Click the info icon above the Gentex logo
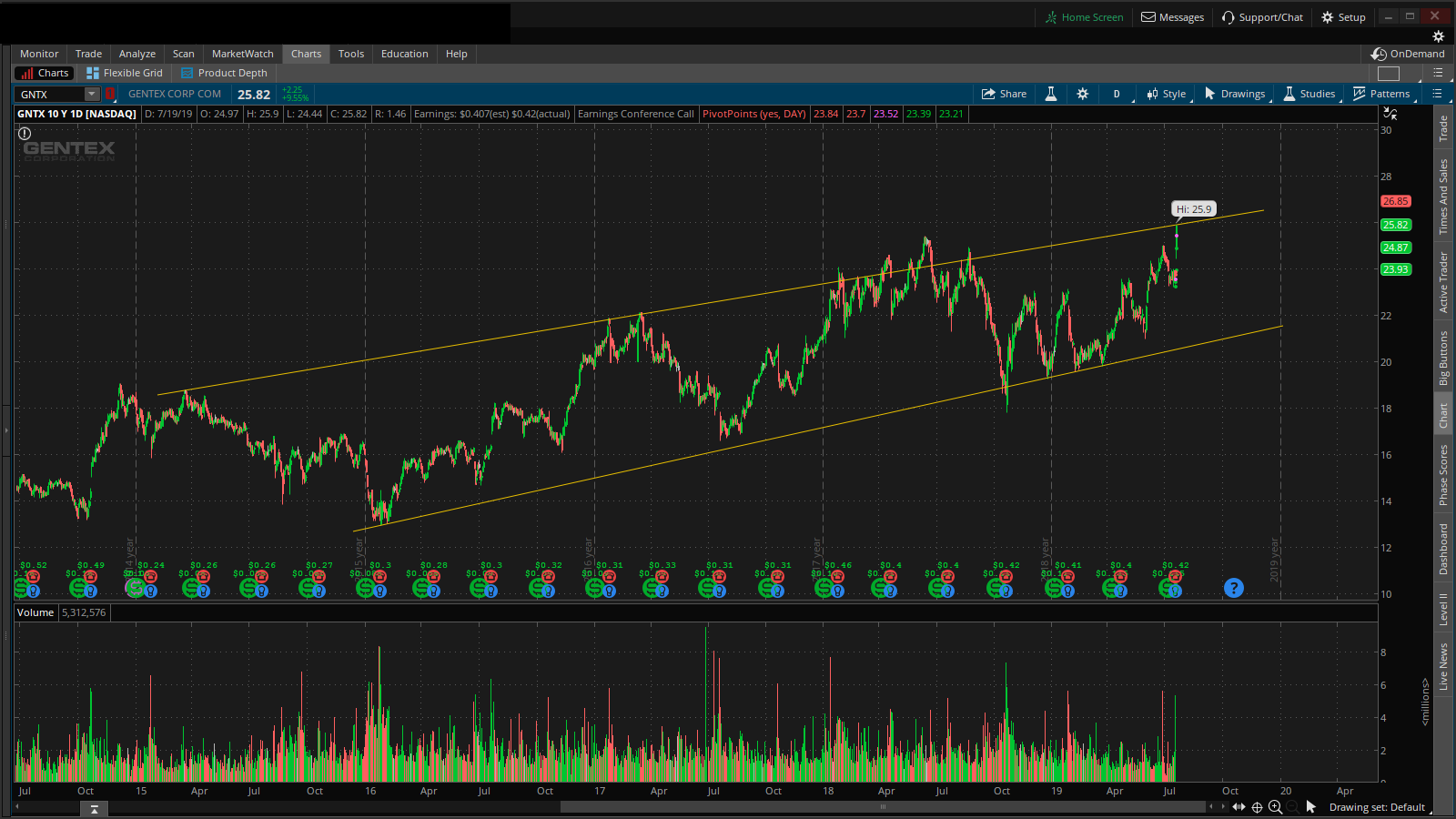1456x819 pixels. pyautogui.click(x=25, y=133)
